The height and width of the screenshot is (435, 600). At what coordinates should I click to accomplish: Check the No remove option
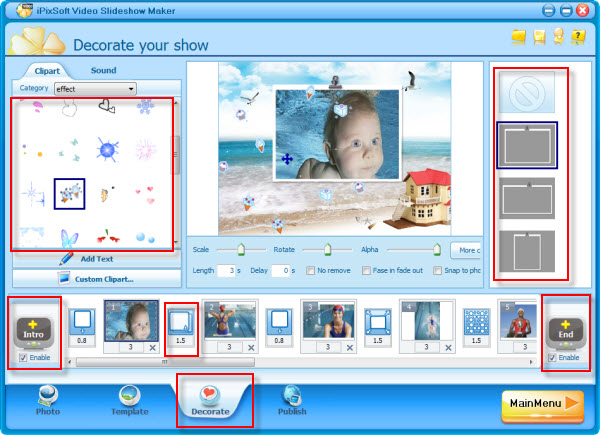click(x=310, y=270)
